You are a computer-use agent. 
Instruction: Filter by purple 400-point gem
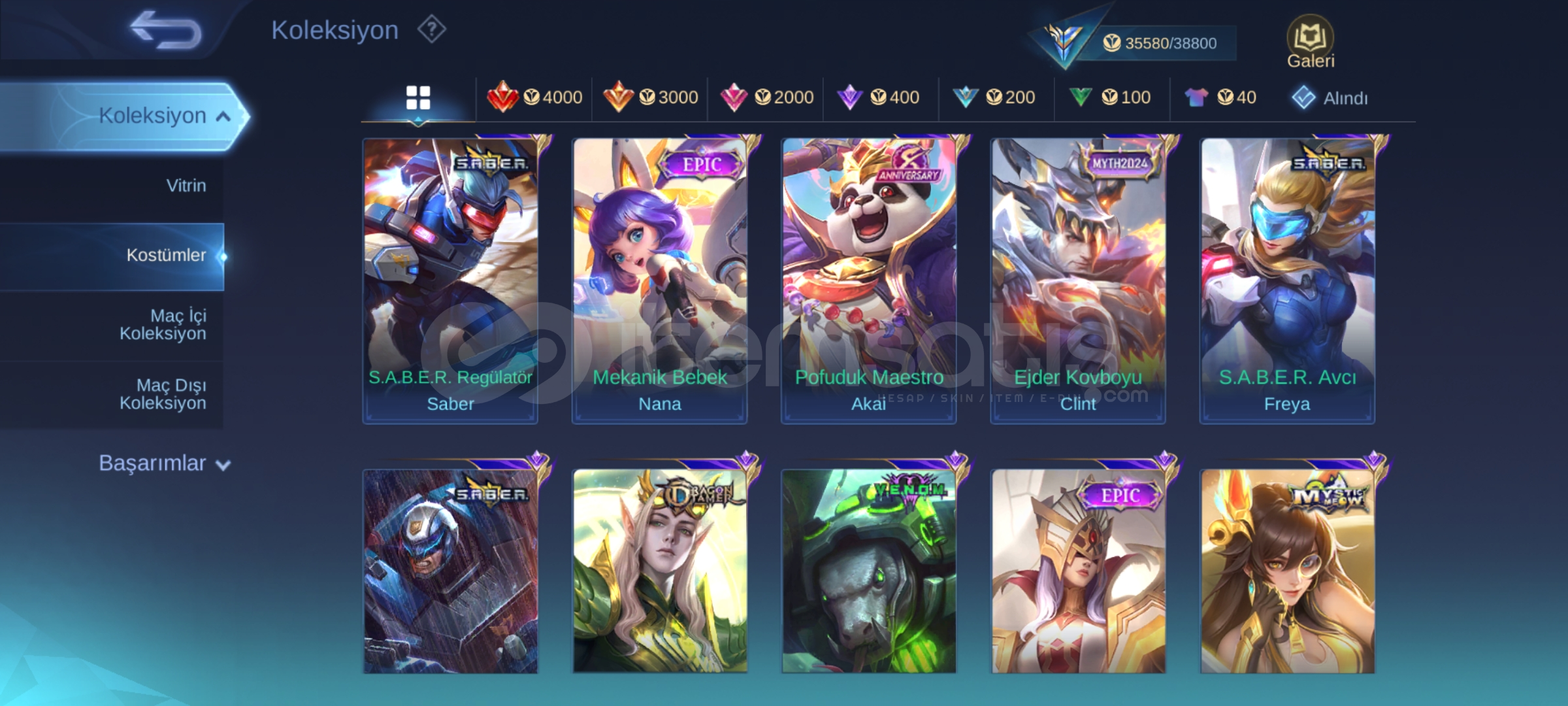[878, 97]
